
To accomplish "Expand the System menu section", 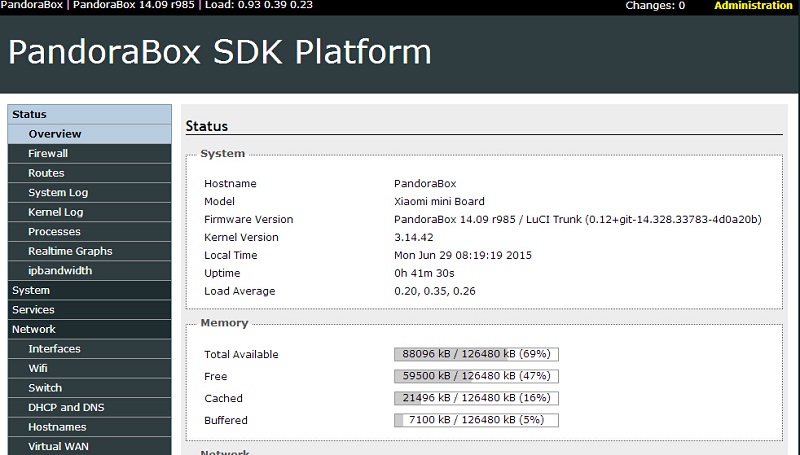I will tap(89, 290).
